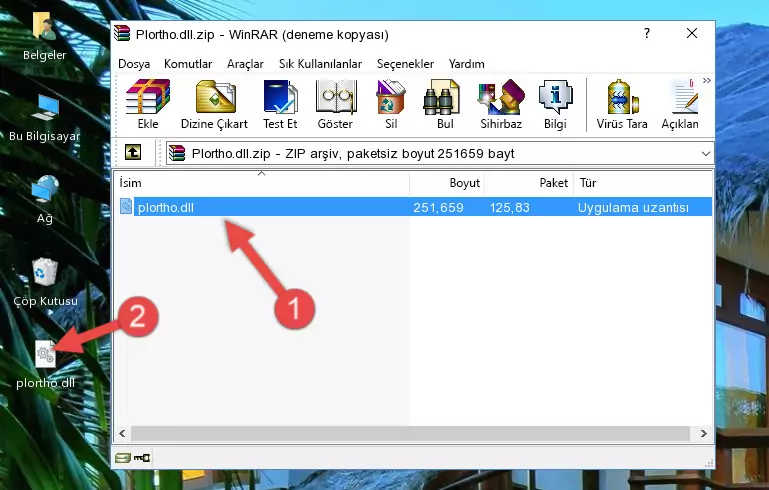Click the 125,83 packed size value

coord(510,207)
